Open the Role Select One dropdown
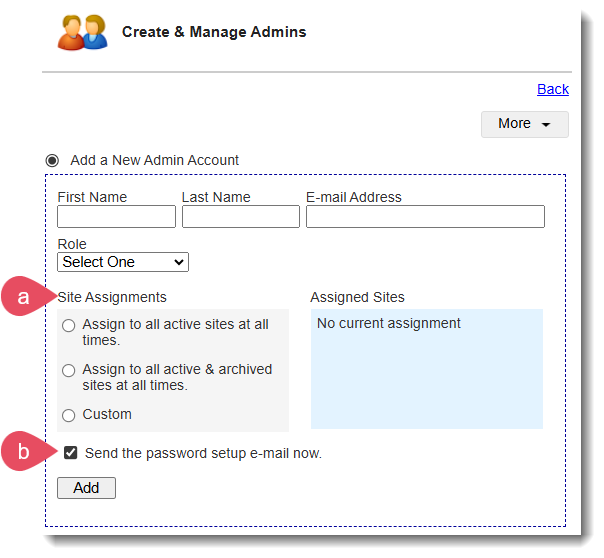This screenshot has height=558, width=604. pyautogui.click(x=123, y=262)
